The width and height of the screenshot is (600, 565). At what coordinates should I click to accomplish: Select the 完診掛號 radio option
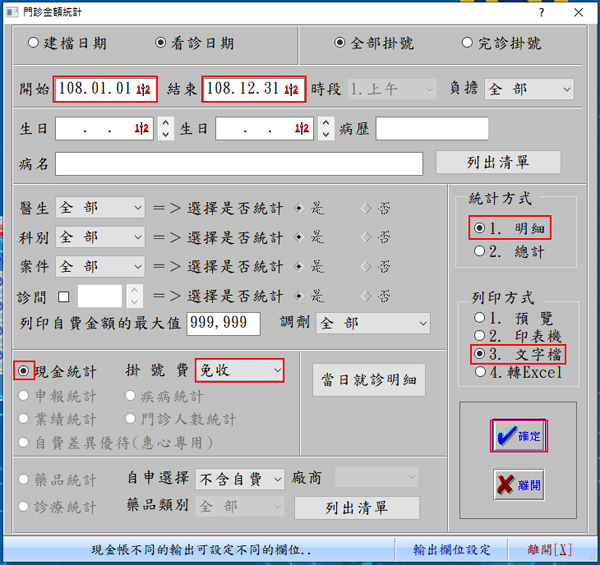[468, 44]
